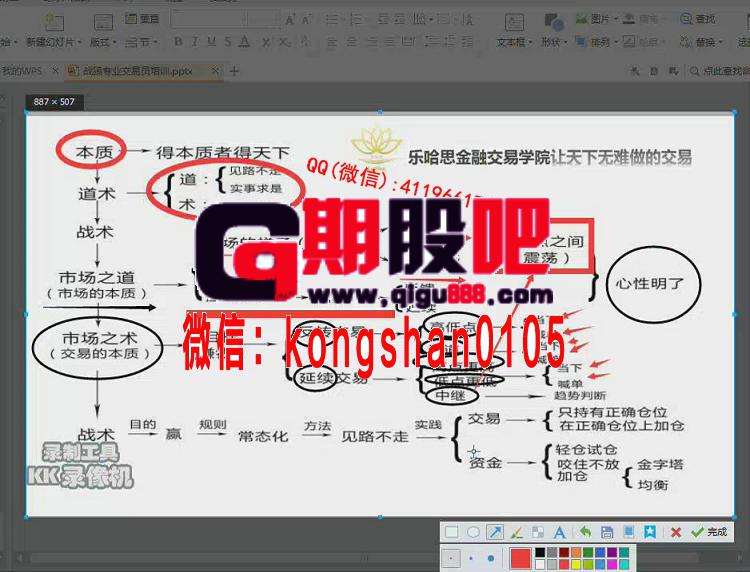750x572 pixels.
Task: Add the screenshot to favorites
Action: coord(650,532)
